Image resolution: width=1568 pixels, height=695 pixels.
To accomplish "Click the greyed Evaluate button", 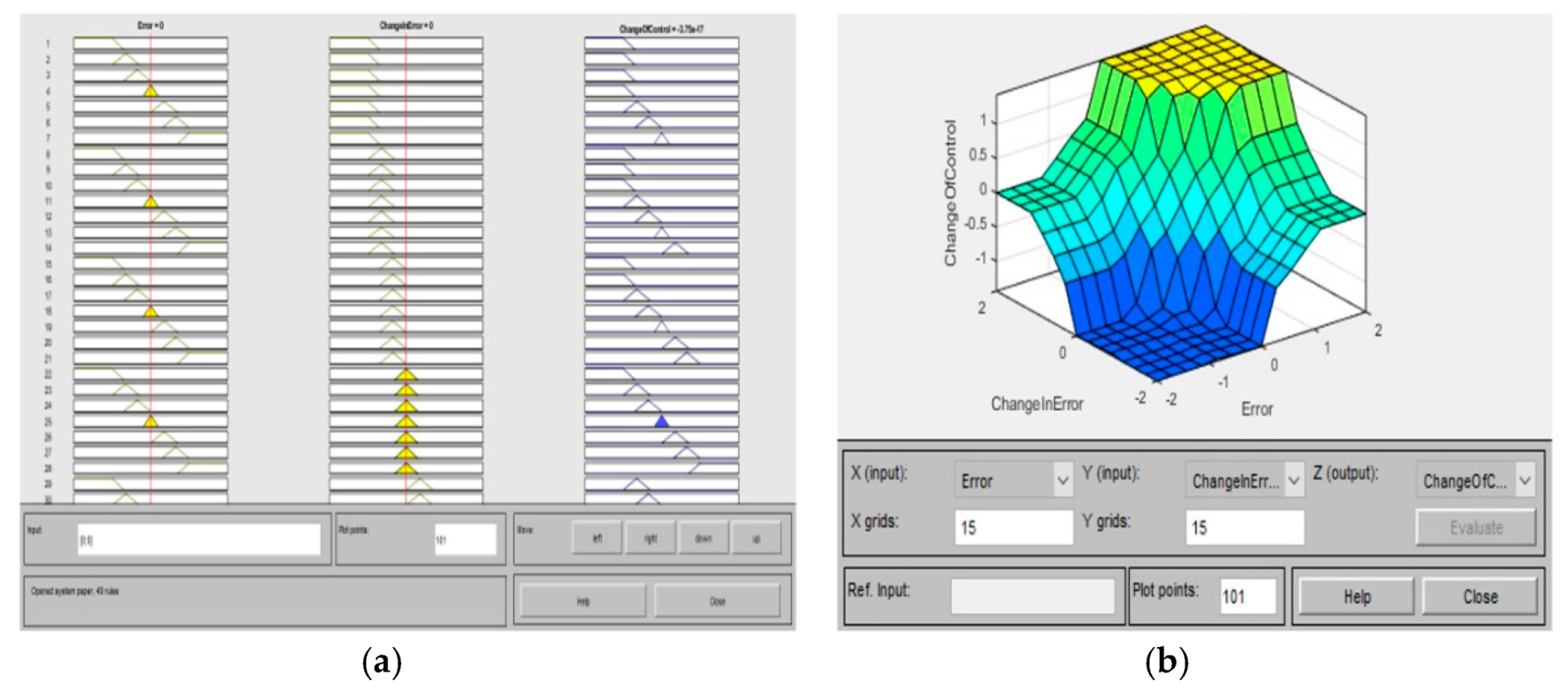I will (1475, 527).
